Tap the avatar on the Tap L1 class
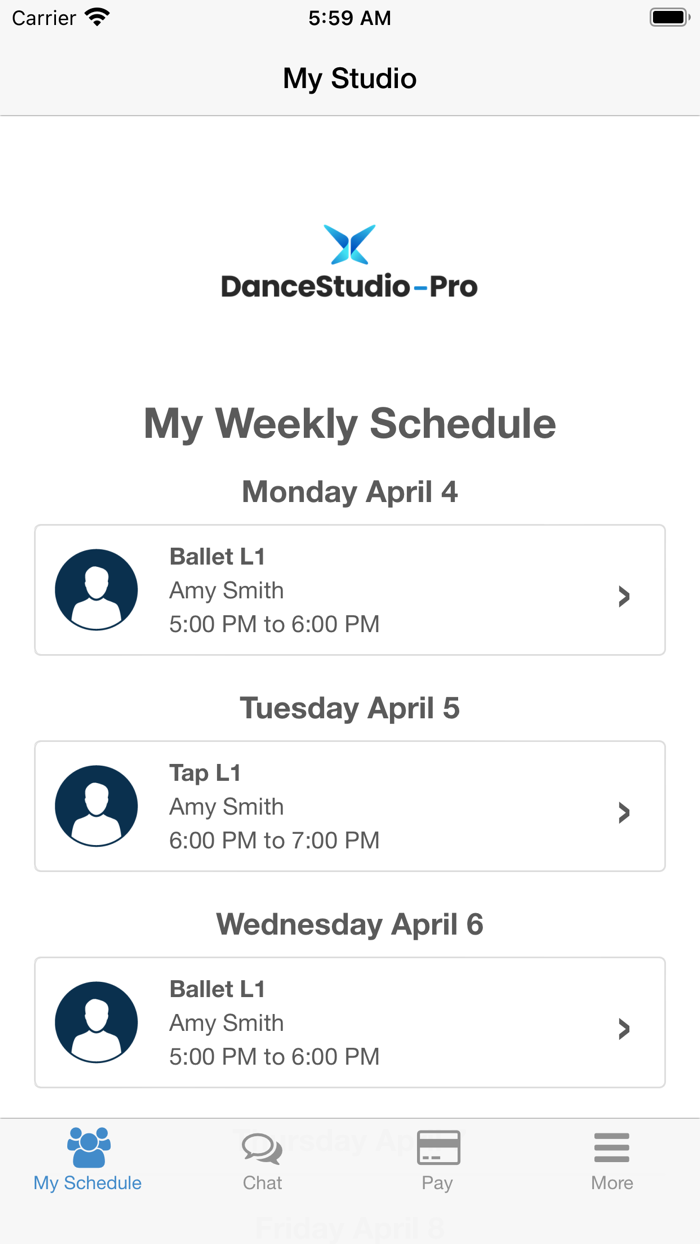Screen dimensions: 700x1244 point(96,806)
